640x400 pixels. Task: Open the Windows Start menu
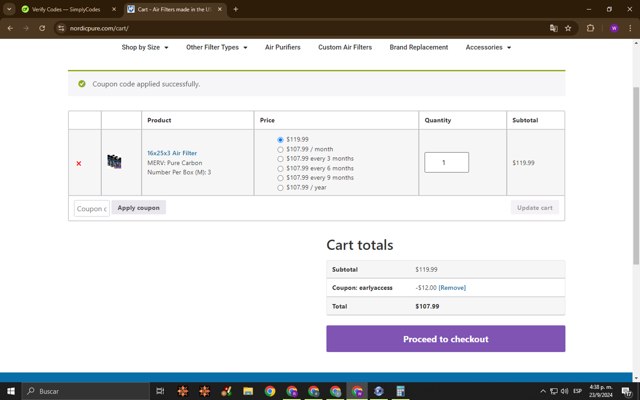(11, 391)
